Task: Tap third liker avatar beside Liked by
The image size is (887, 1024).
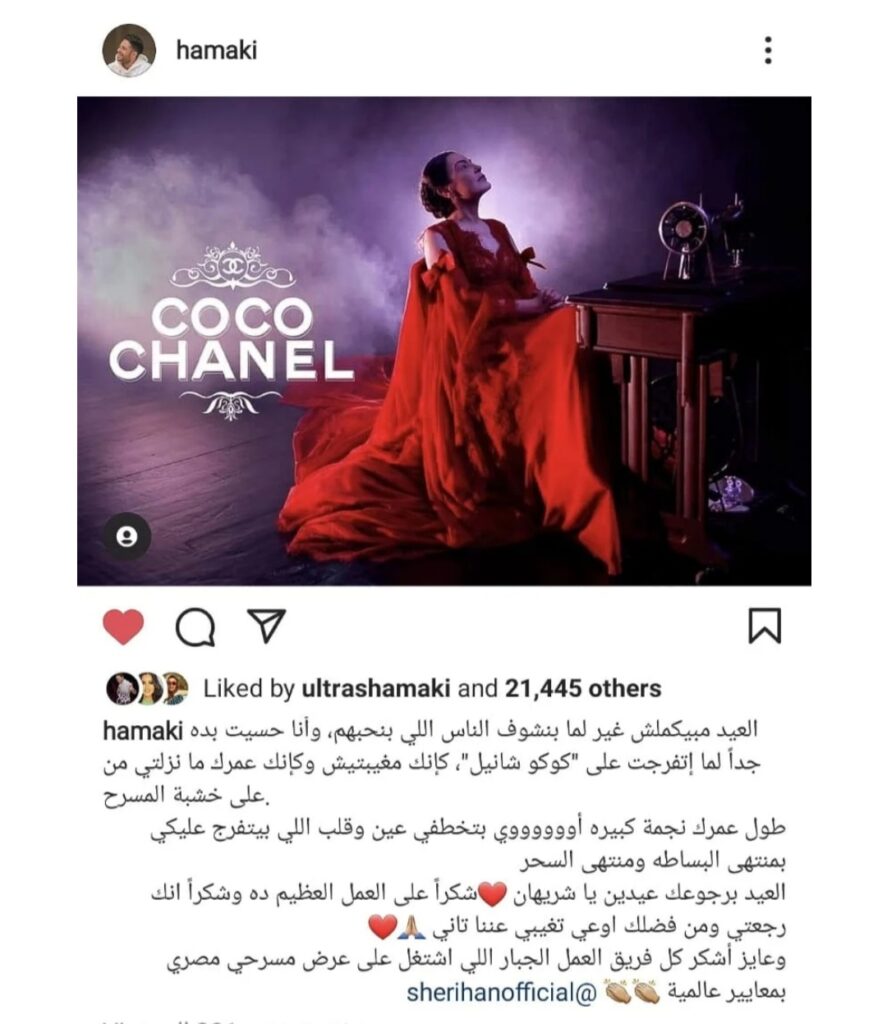Action: [x=175, y=688]
